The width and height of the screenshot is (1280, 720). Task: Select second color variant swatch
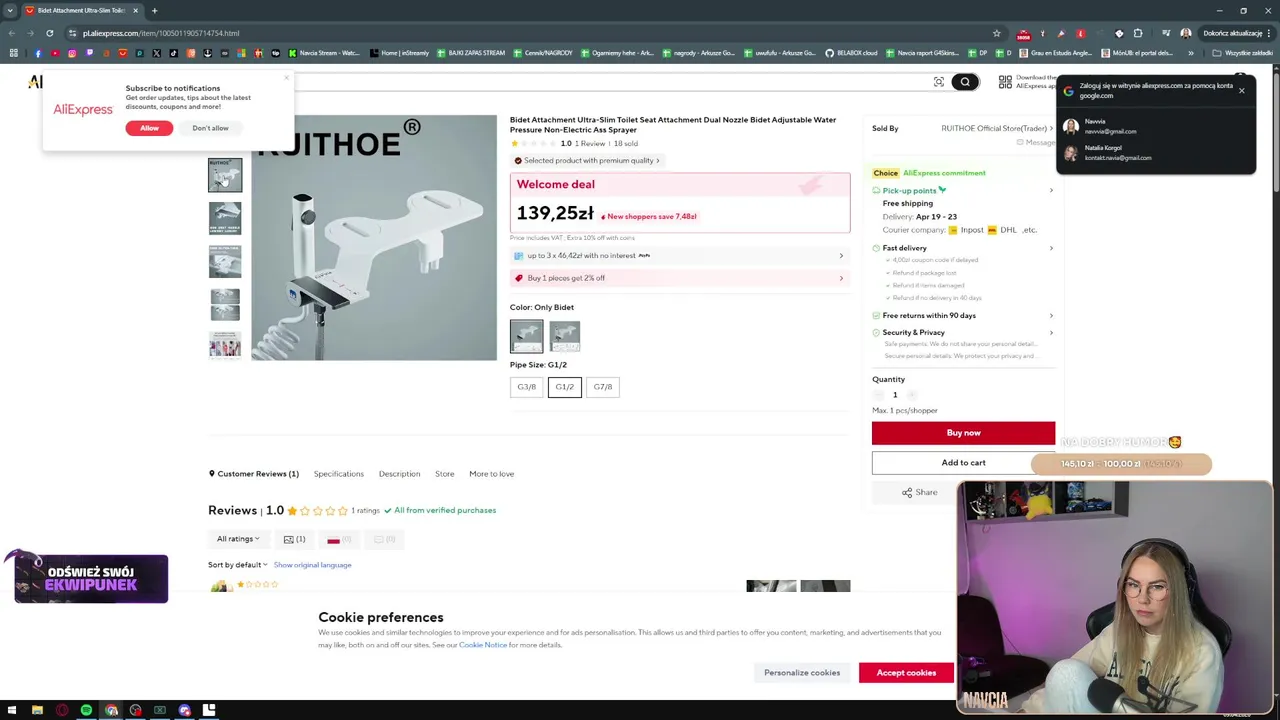point(565,336)
